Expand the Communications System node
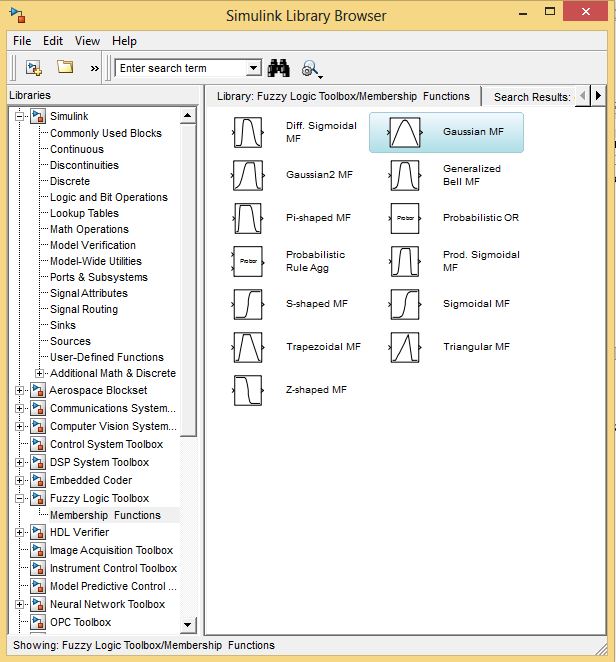Screen dimensions: 616x662 [x=19, y=408]
